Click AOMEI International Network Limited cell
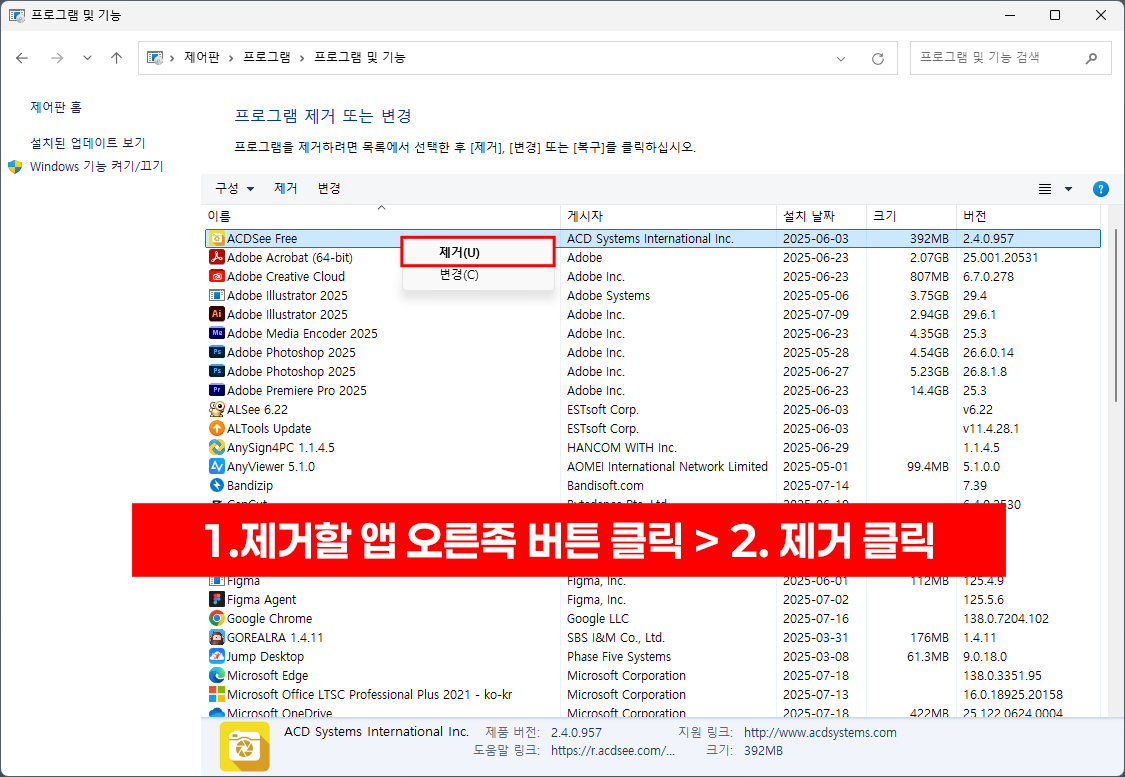Screen dimensions: 1125x777 [667, 466]
